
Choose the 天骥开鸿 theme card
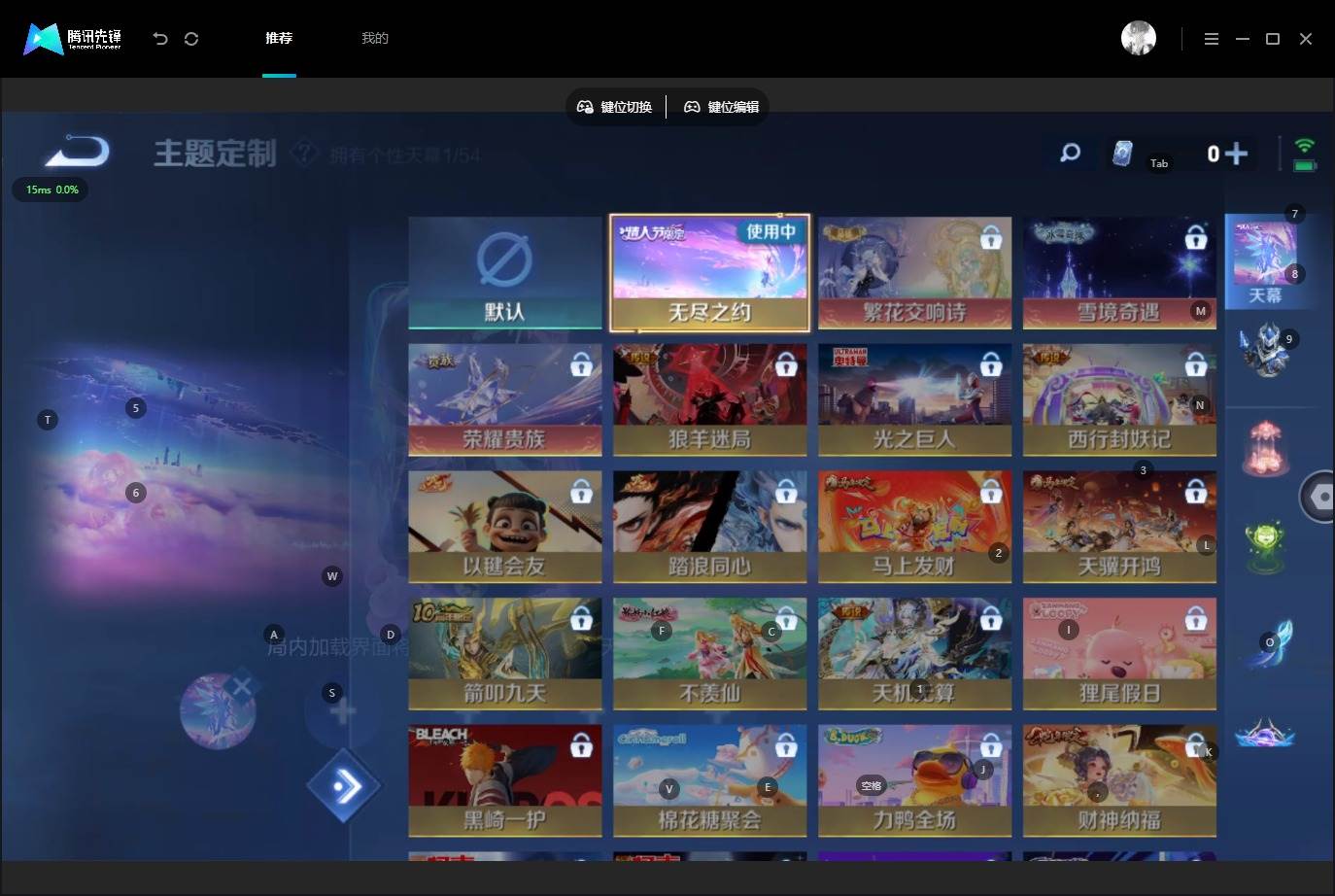click(1119, 527)
